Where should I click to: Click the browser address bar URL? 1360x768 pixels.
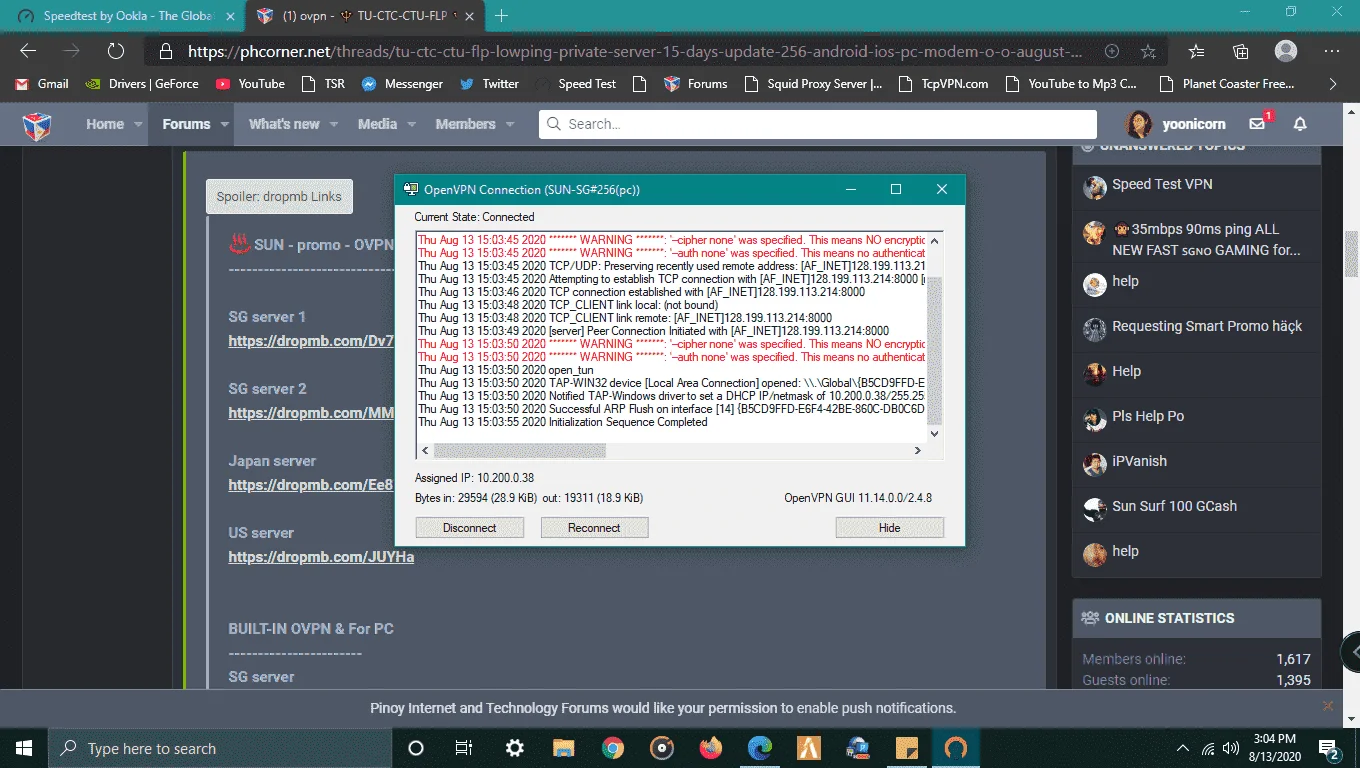tap(636, 51)
